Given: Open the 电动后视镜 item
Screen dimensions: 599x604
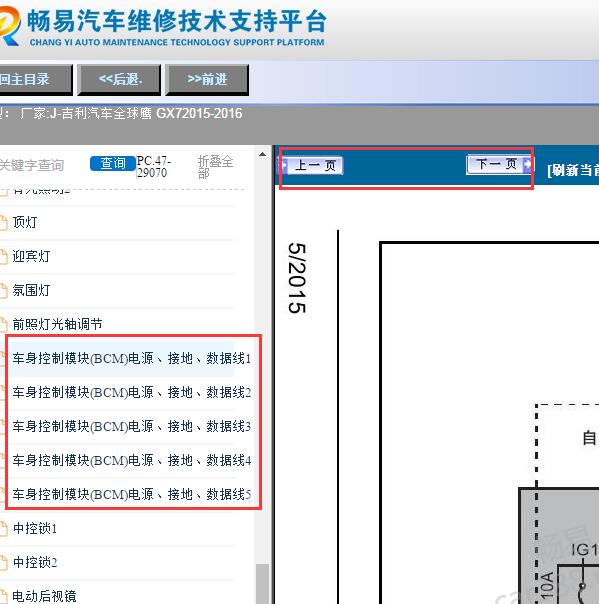Looking at the screenshot, I should click(x=44, y=596).
